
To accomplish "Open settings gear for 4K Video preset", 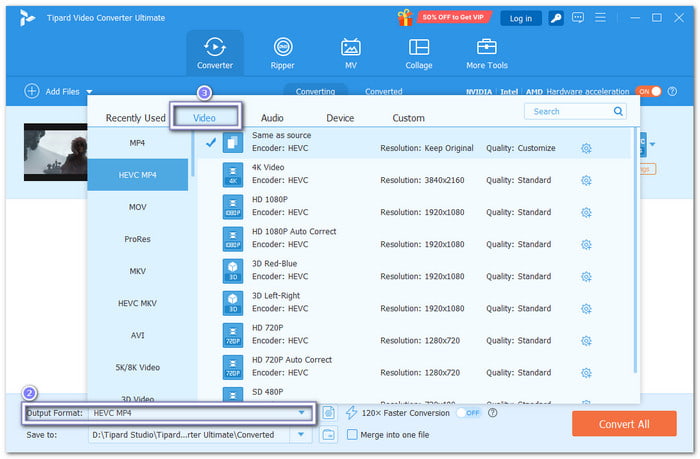I will [x=586, y=180].
